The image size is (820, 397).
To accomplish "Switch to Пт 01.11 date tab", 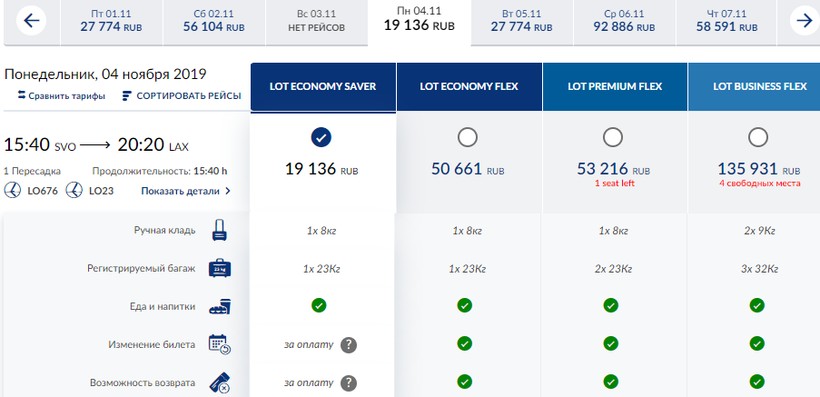I will point(111,21).
